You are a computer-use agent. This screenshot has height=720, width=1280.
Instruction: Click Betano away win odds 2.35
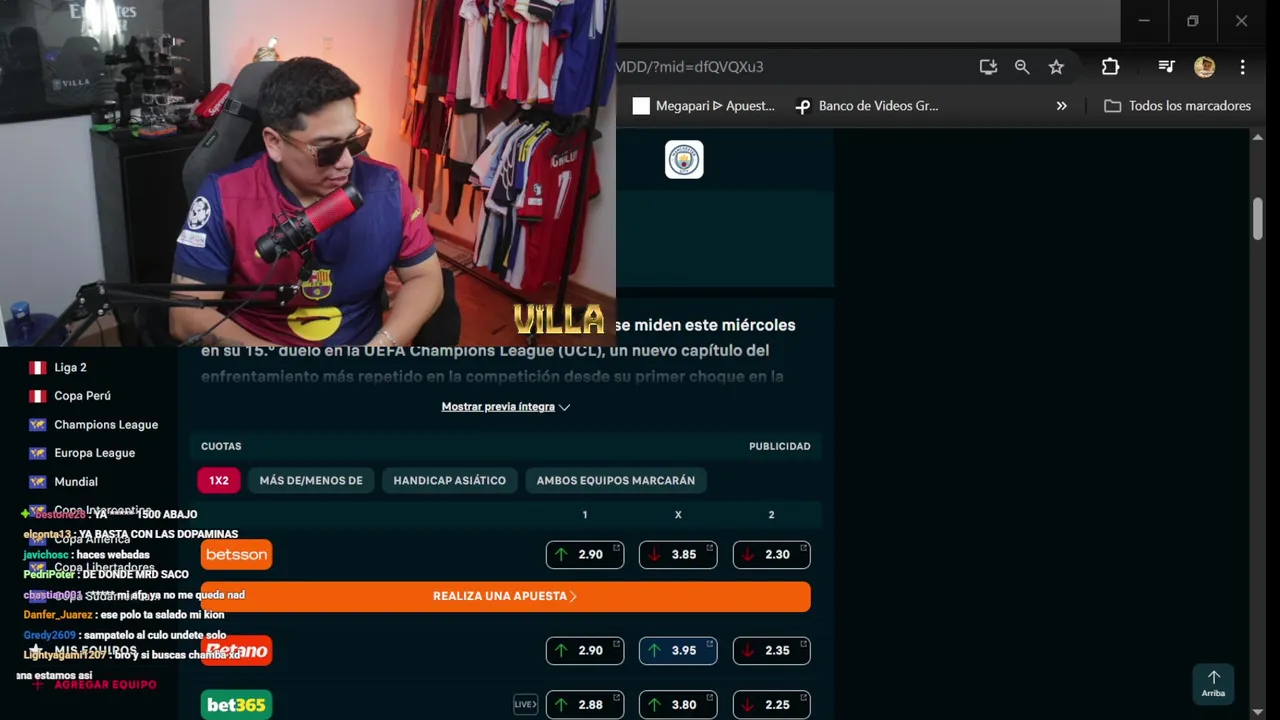coord(771,650)
